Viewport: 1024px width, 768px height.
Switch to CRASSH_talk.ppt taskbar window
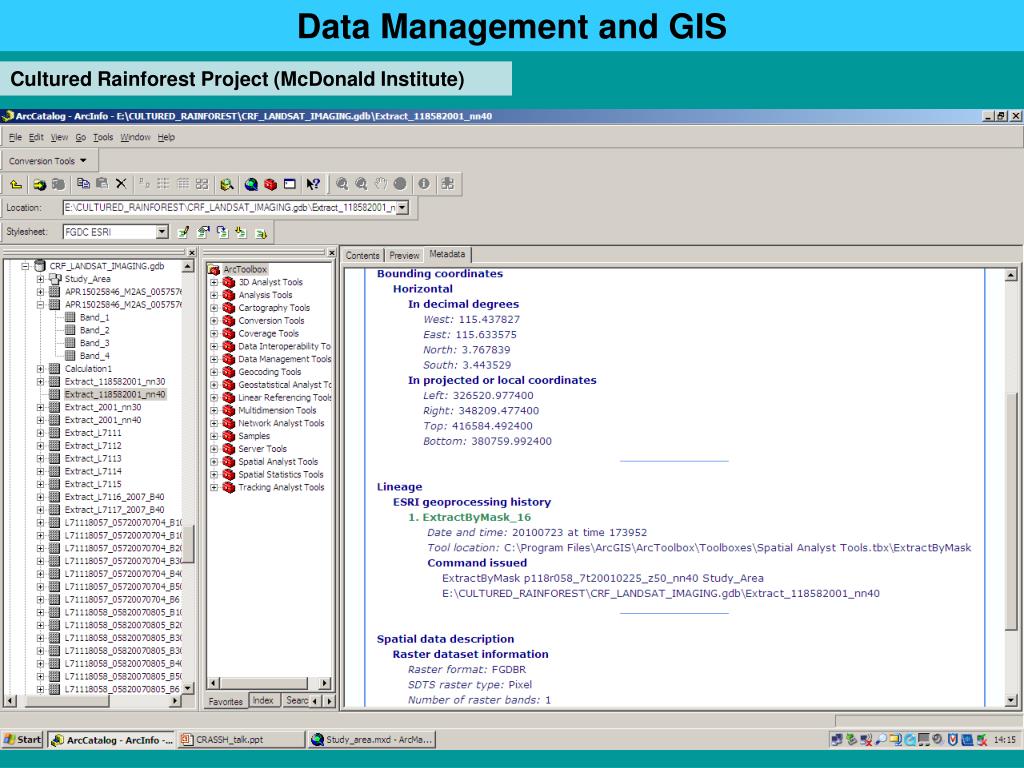240,739
